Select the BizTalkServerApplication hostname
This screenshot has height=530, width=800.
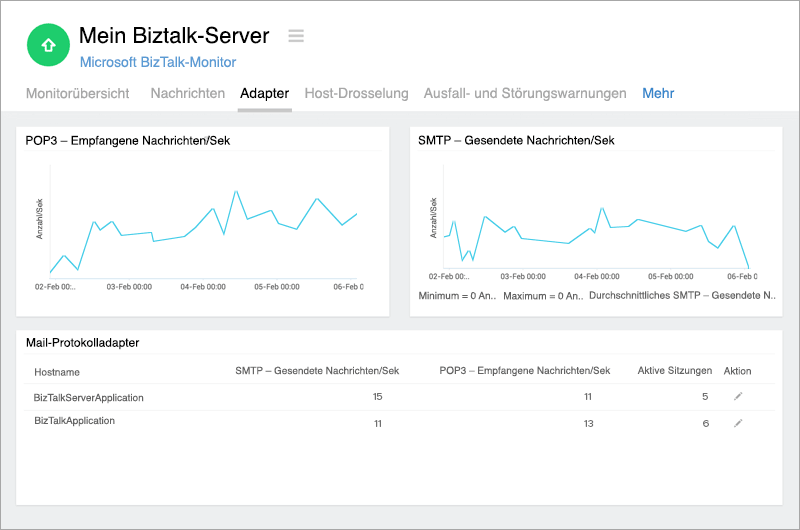89,397
